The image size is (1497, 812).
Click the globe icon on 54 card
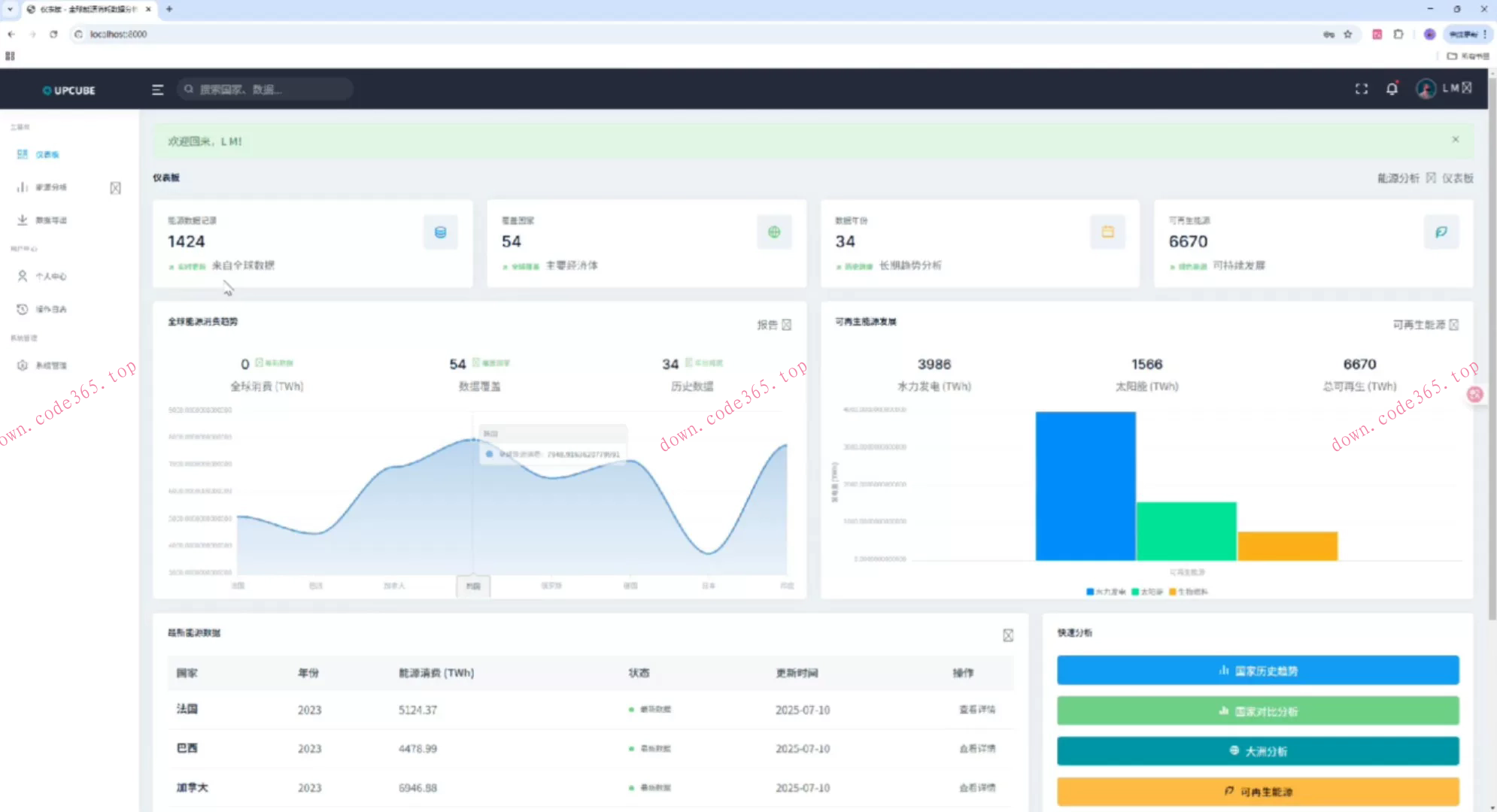pos(774,232)
